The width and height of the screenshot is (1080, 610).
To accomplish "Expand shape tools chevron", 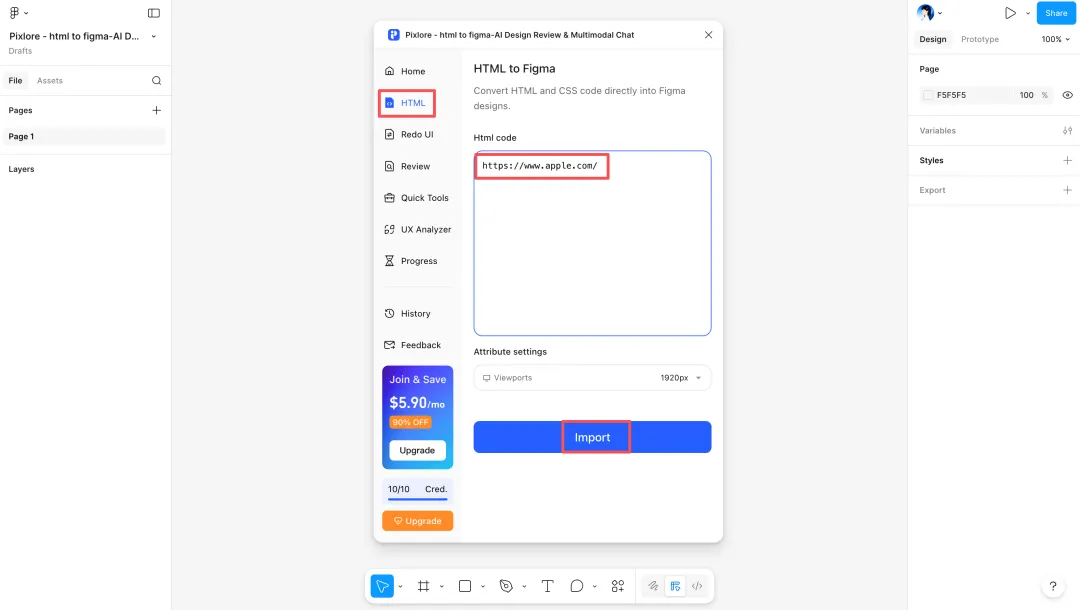I will pyautogui.click(x=483, y=587).
